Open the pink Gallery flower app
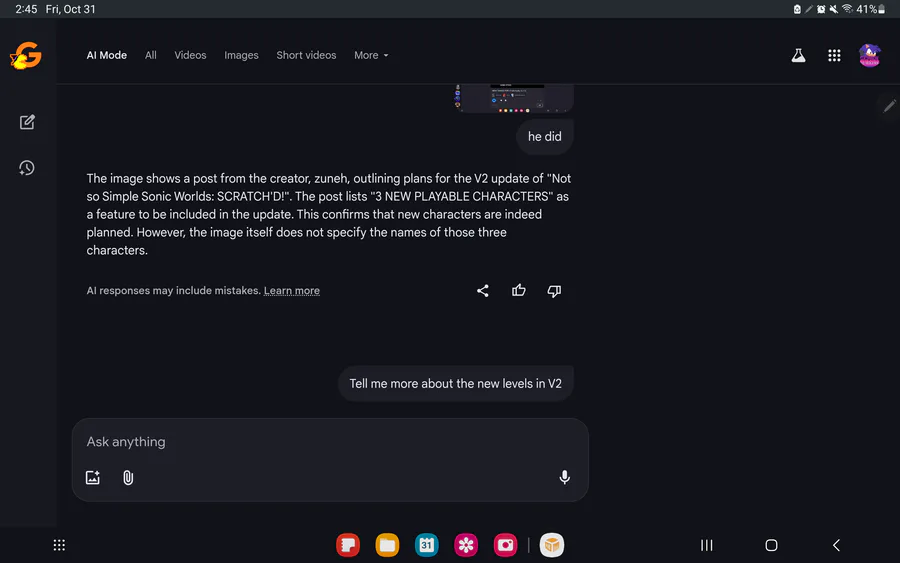Image resolution: width=900 pixels, height=563 pixels. [466, 545]
